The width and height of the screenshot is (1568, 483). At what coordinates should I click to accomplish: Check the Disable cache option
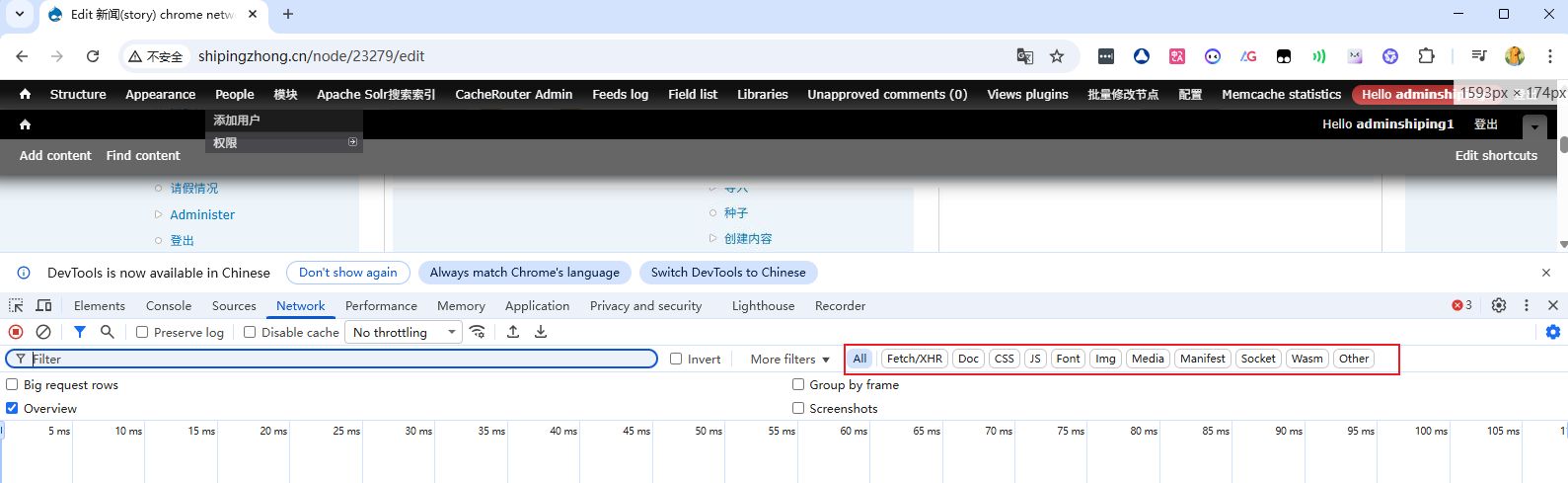[250, 333]
